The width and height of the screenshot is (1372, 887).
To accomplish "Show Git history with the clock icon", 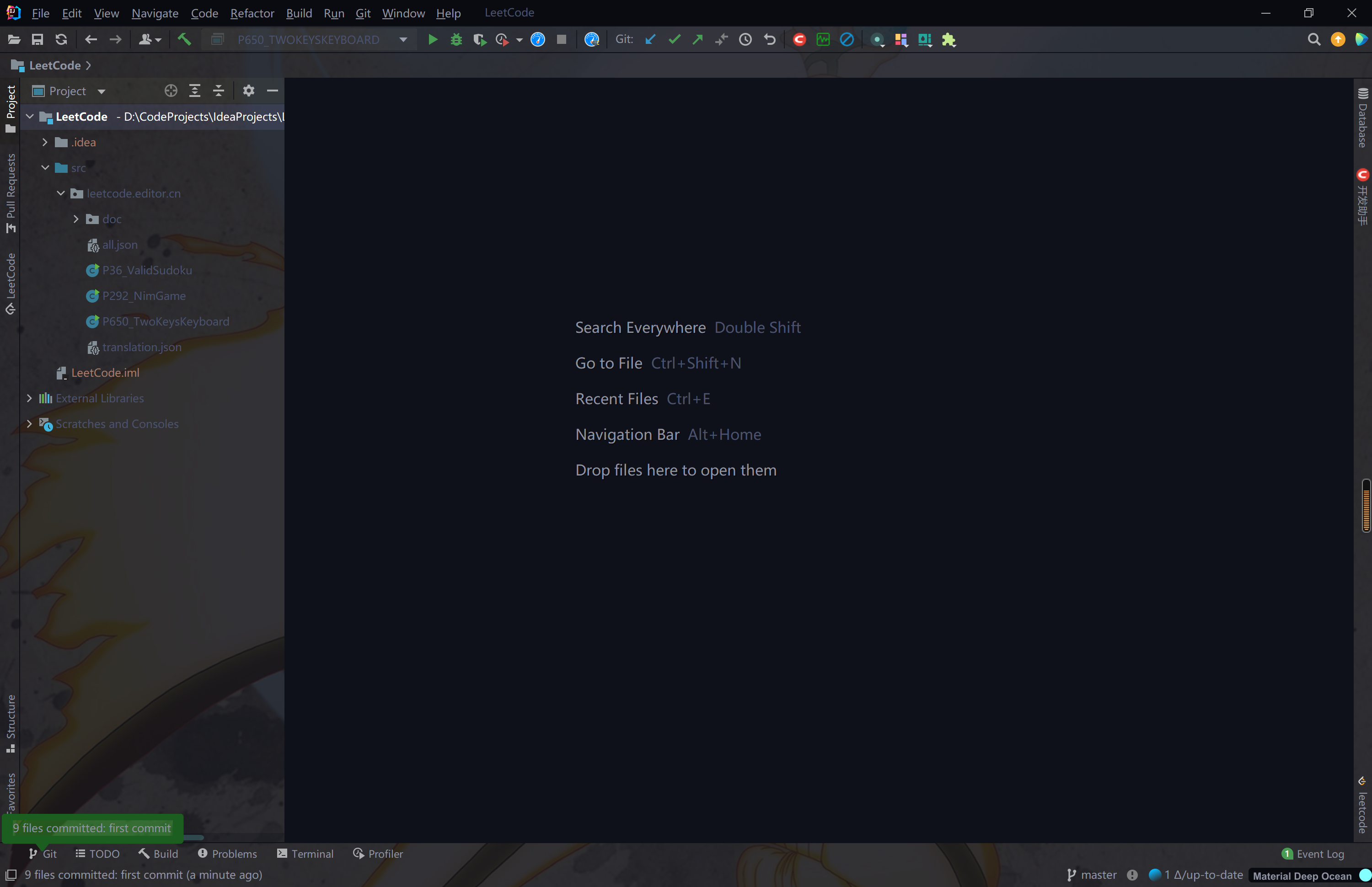I will pos(745,39).
